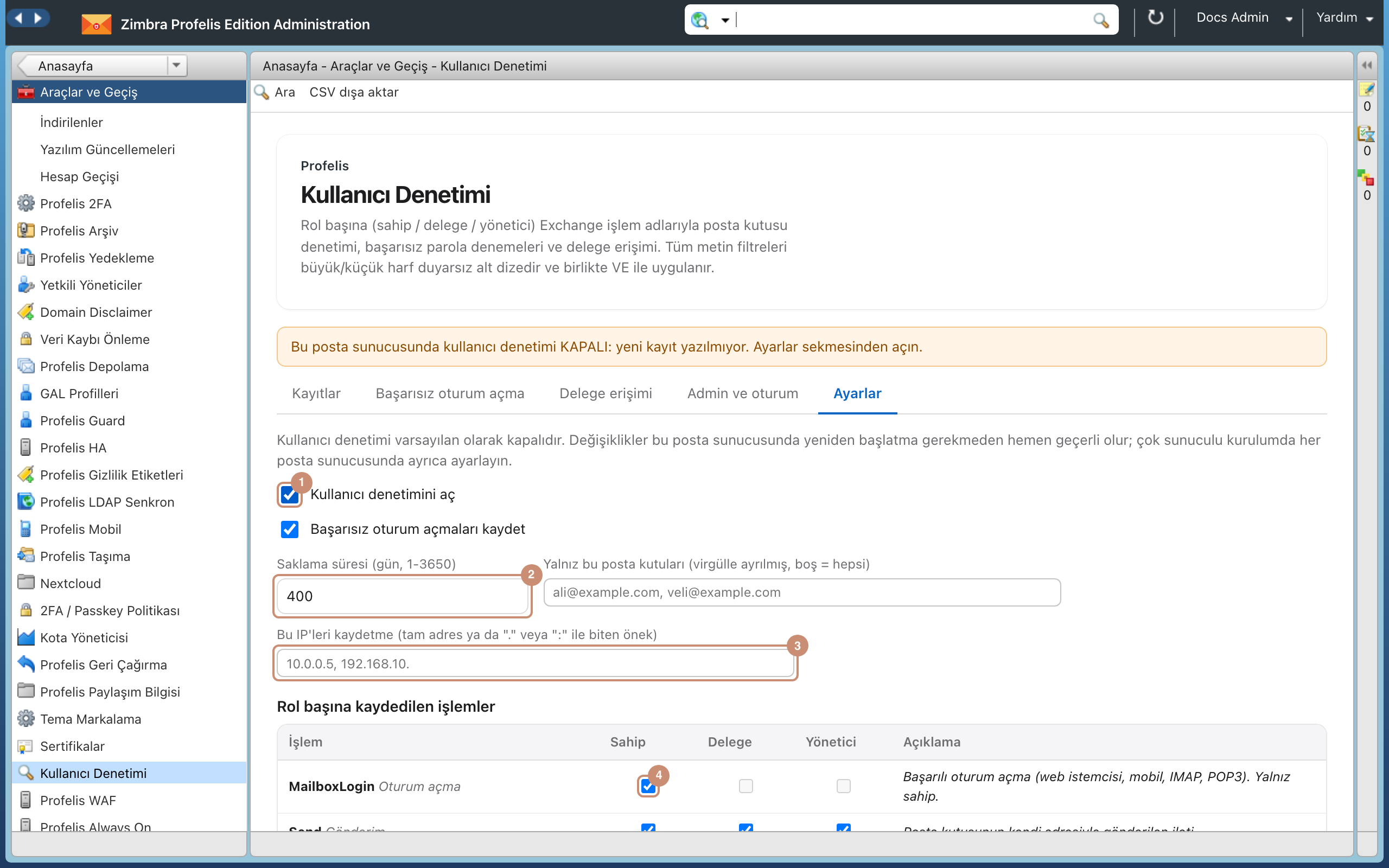Screen dimensions: 1389x868
Task: Open the search type dropdown arrow
Action: coord(725,20)
